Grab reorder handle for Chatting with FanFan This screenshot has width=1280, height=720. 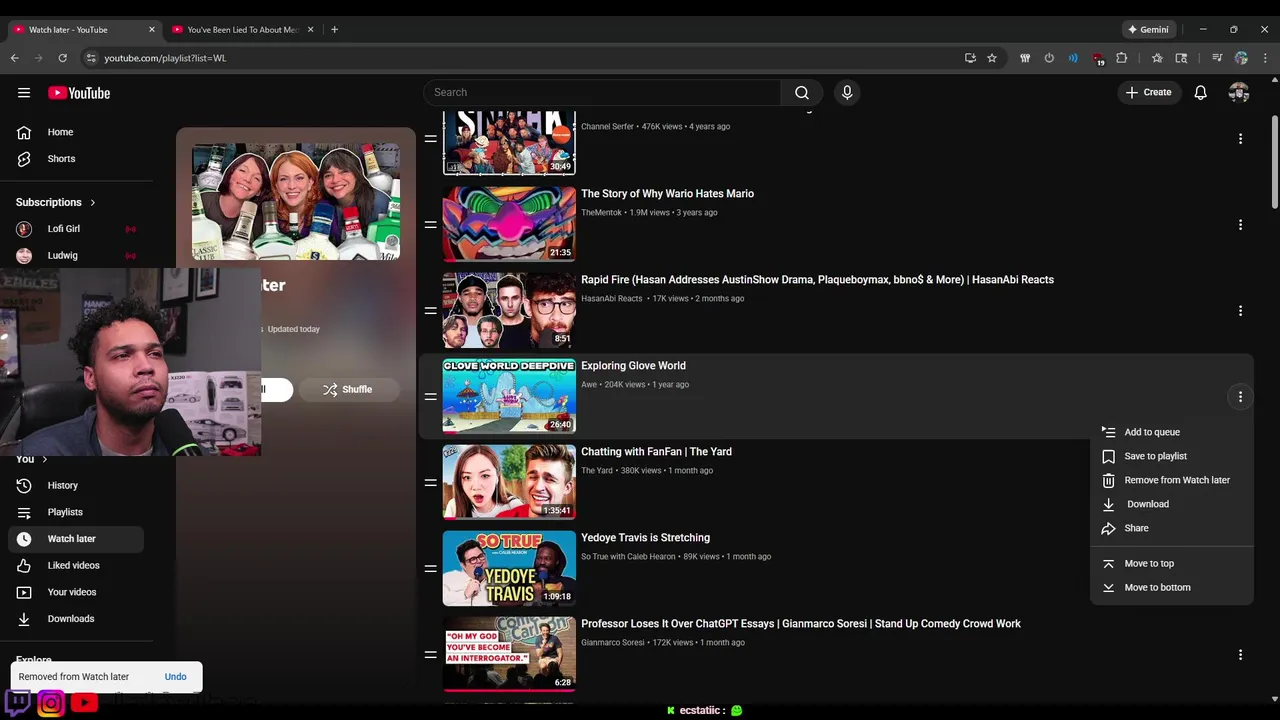[430, 483]
